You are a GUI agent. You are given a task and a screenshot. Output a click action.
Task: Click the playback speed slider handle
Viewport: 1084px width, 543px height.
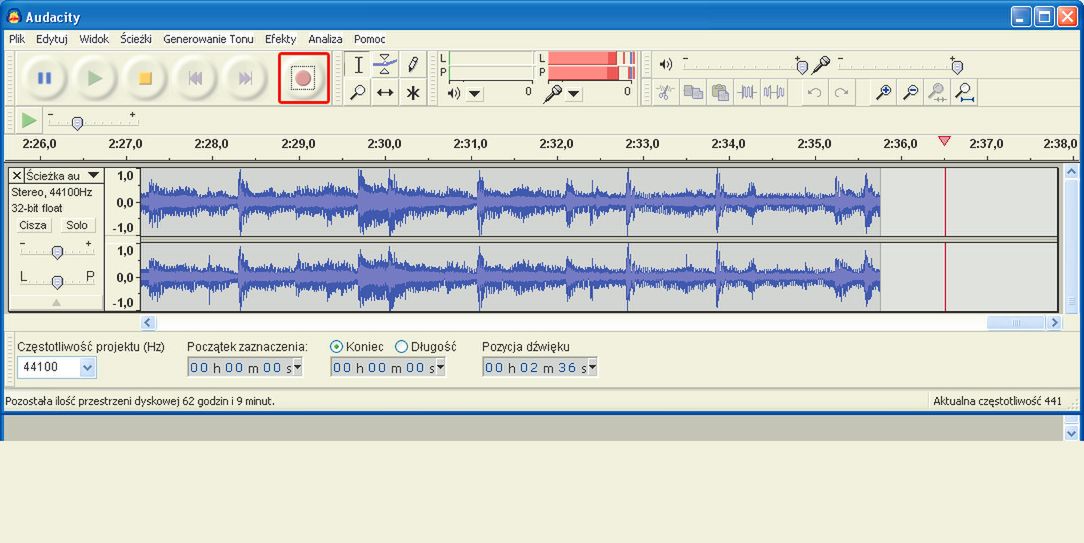point(77,124)
